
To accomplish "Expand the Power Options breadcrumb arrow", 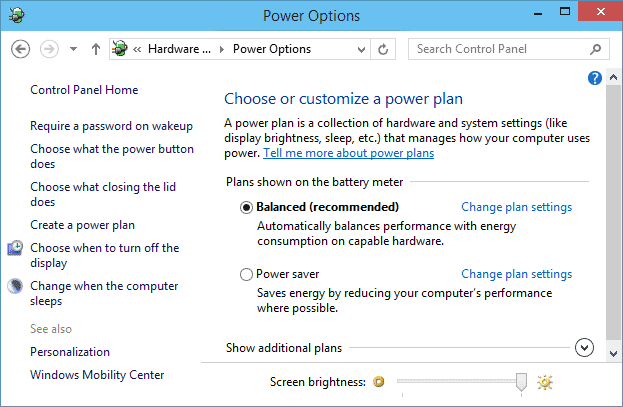I will pyautogui.click(x=222, y=49).
